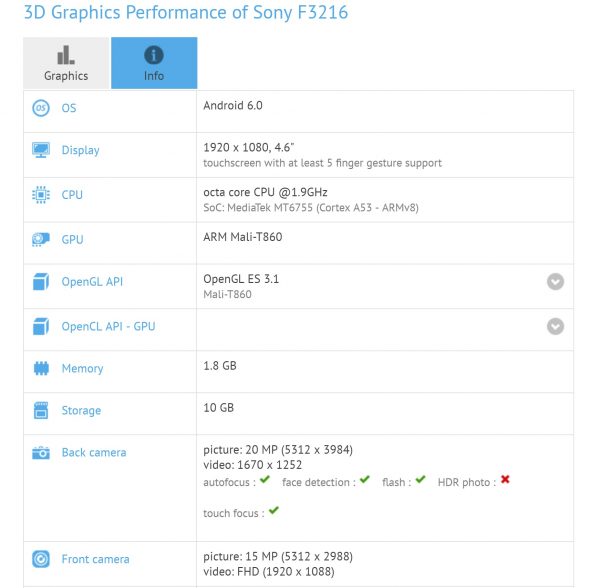This screenshot has width=600, height=588.
Task: Click the HDR photo red cross
Action: pos(505,481)
